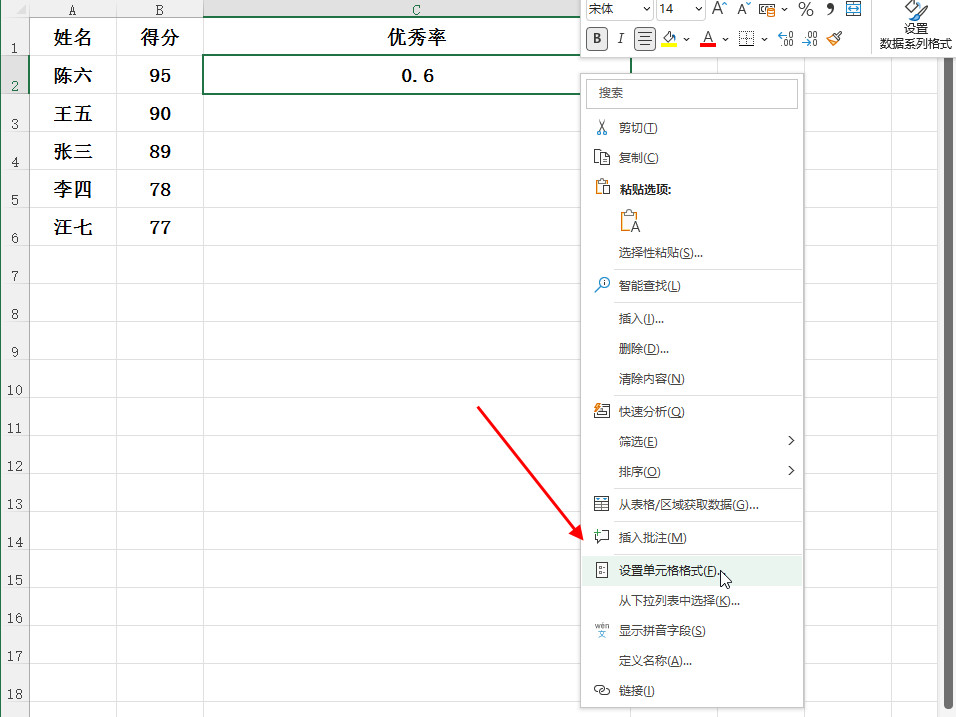Open 设置单元格格式(F)... menu item

click(691, 571)
